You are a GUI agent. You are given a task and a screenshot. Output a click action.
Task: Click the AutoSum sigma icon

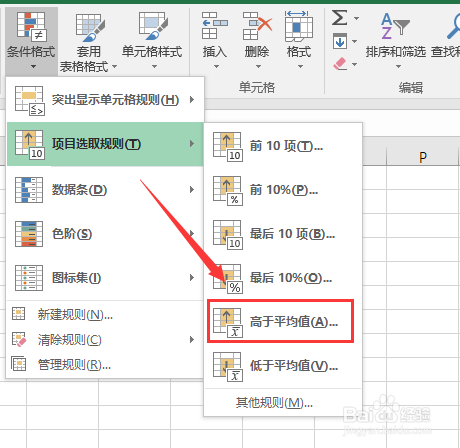click(x=339, y=17)
